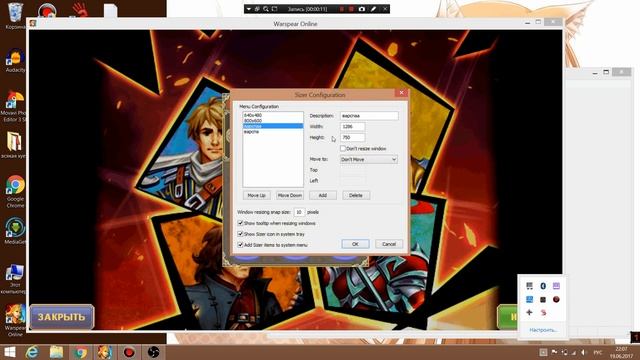Open the Movavi Photo Editor desktop icon
The height and width of the screenshot is (360, 640).
pos(15,106)
